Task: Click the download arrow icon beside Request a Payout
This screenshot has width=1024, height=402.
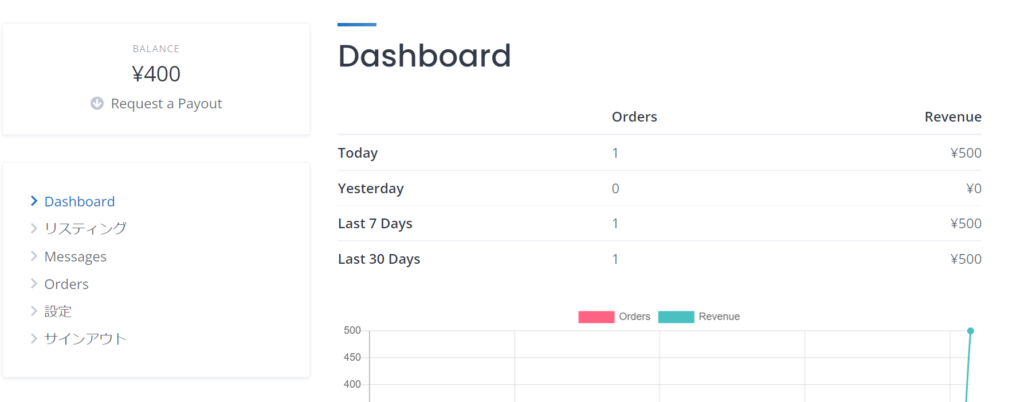Action: 97,103
